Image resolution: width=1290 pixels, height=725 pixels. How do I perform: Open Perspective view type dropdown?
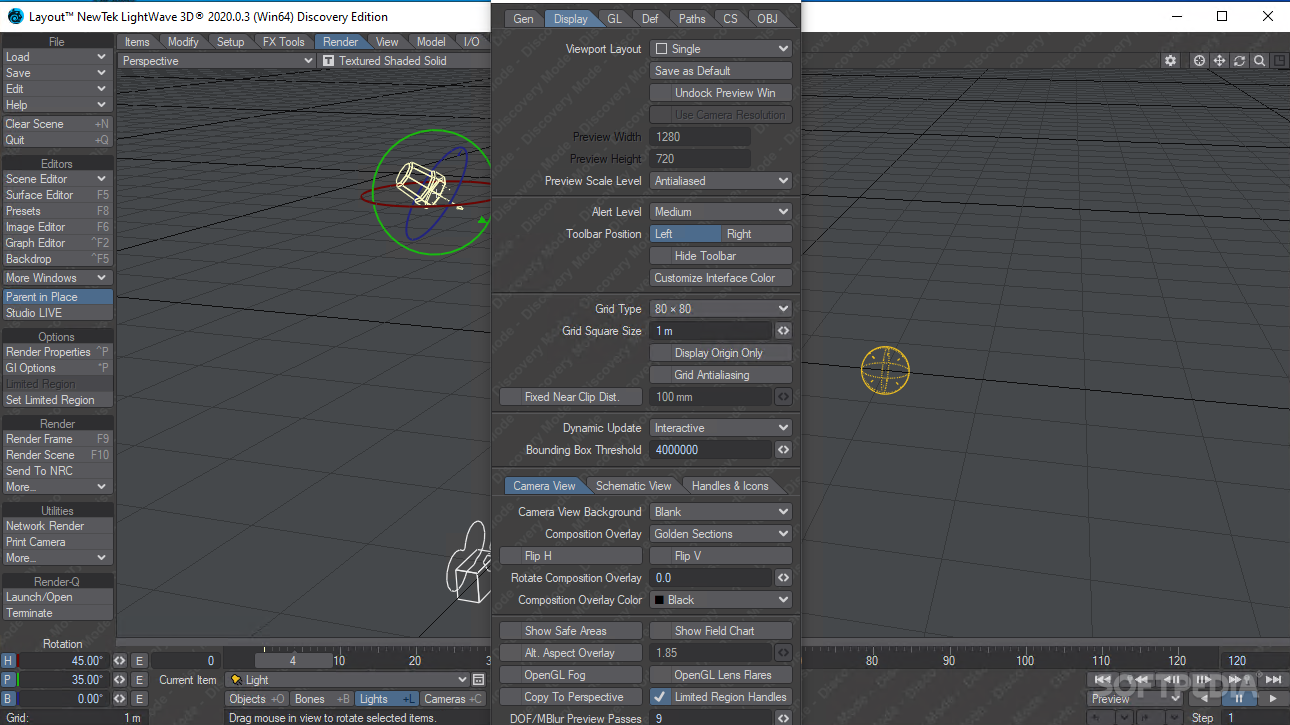(x=217, y=61)
